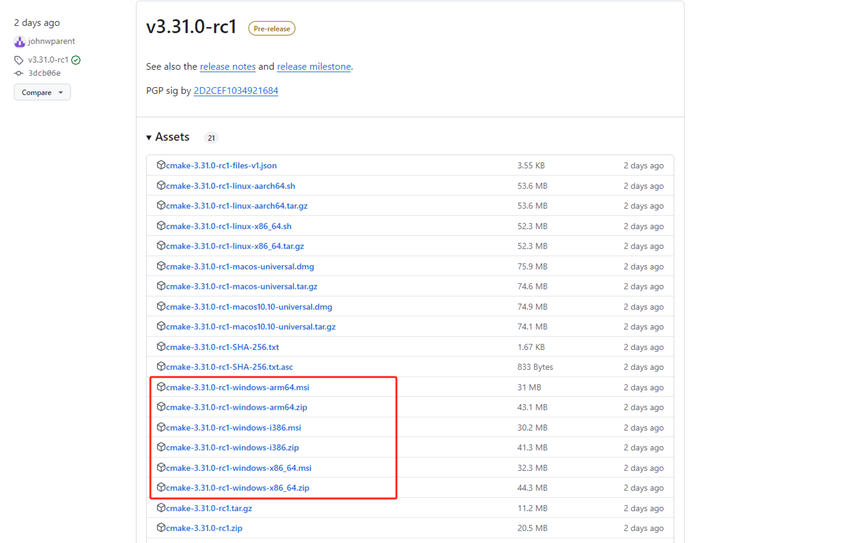Download cmake-3.31.0-rc1-windows-i386.msi
The image size is (865, 543).
click(233, 428)
